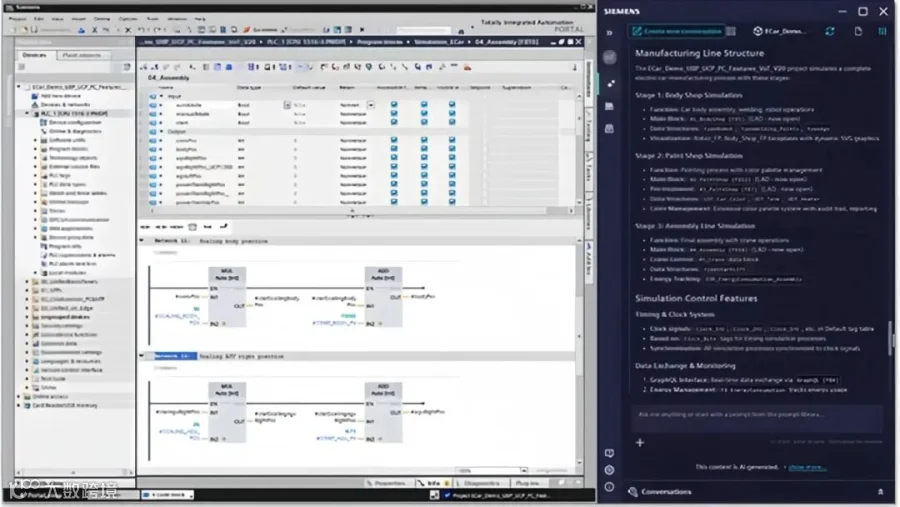Click the save project icon in main toolbar
The height and width of the screenshot is (507, 900).
click(x=34, y=30)
